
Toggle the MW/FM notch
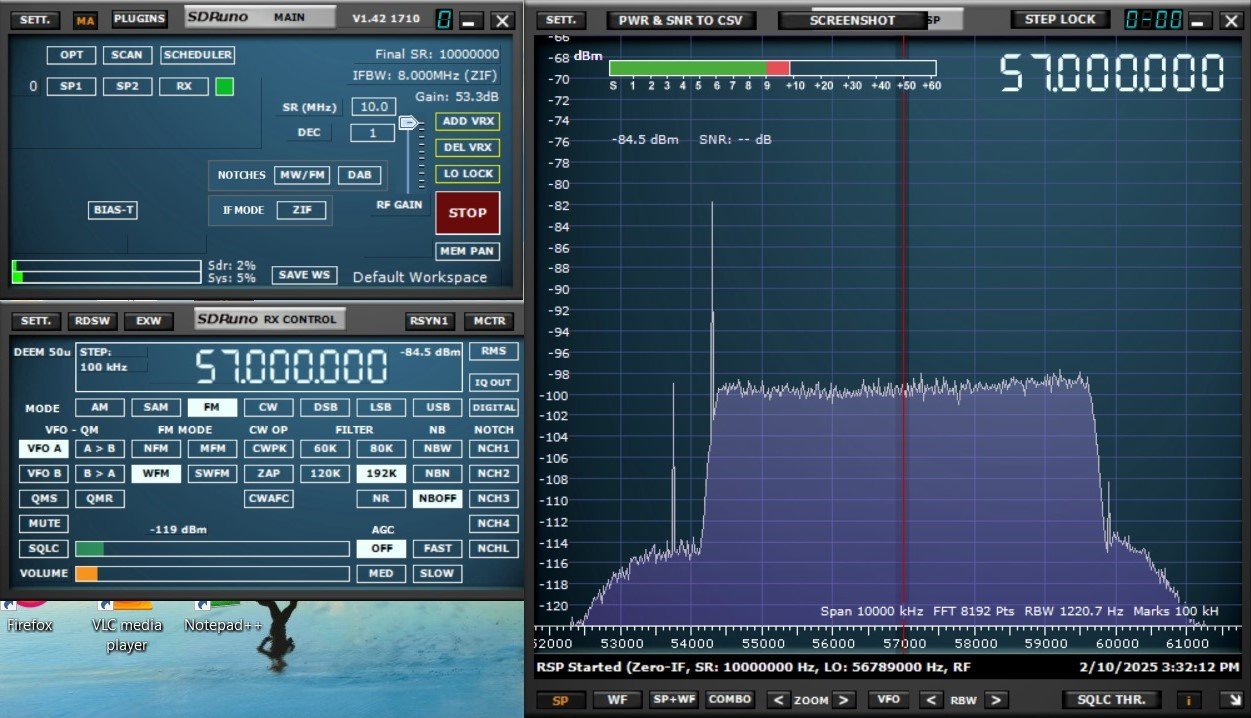(301, 175)
